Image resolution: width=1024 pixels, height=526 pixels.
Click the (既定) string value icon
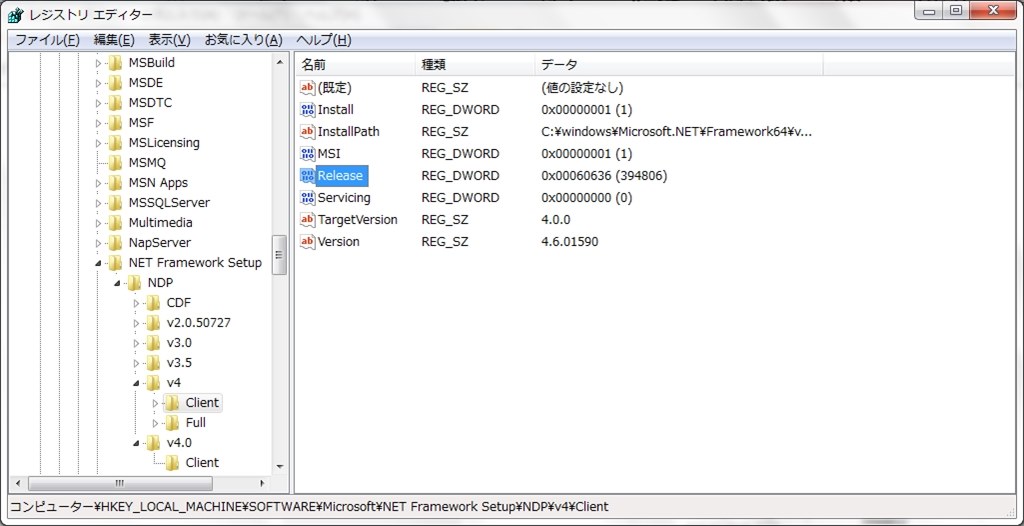tap(308, 88)
